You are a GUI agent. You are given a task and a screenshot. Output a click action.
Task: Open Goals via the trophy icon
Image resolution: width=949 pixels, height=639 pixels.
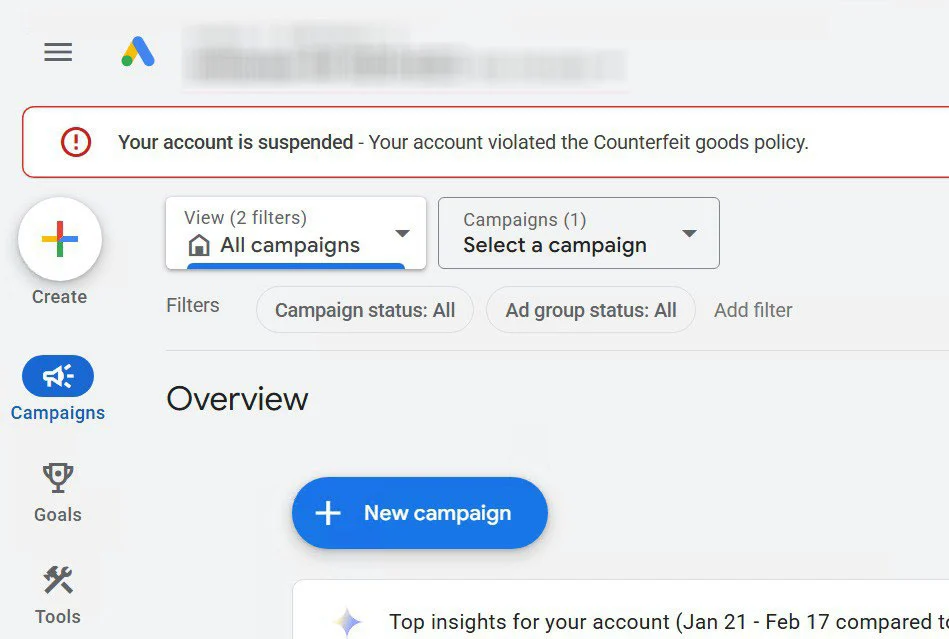[58, 478]
